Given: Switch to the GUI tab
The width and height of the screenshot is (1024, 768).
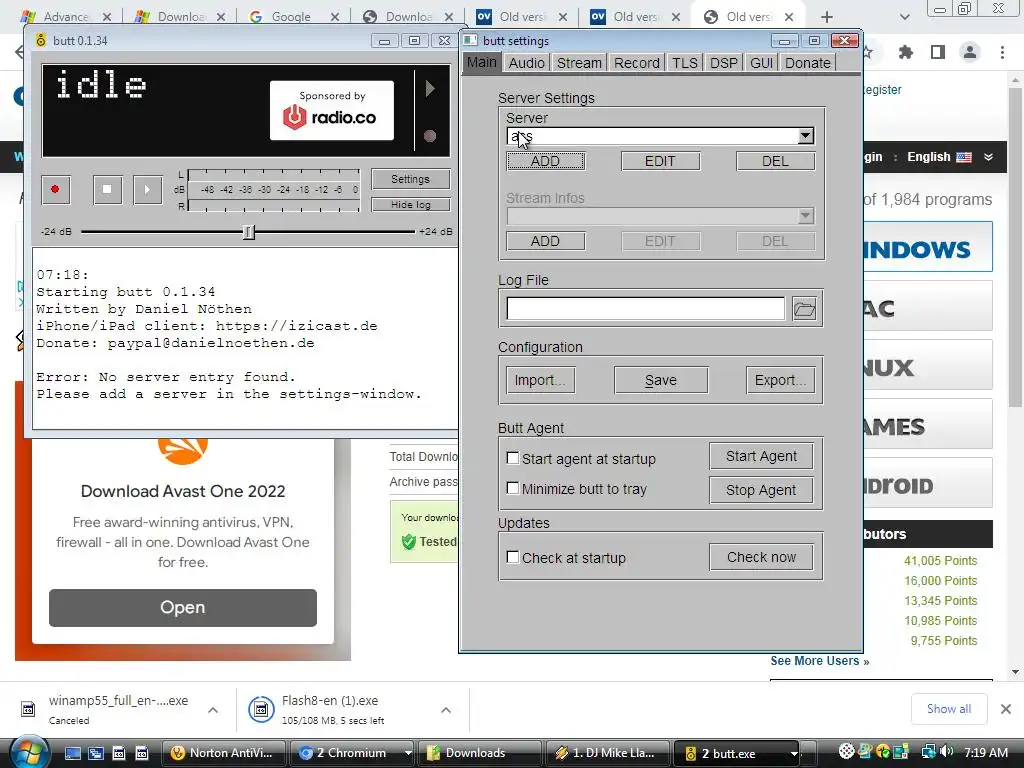Looking at the screenshot, I should [x=761, y=63].
